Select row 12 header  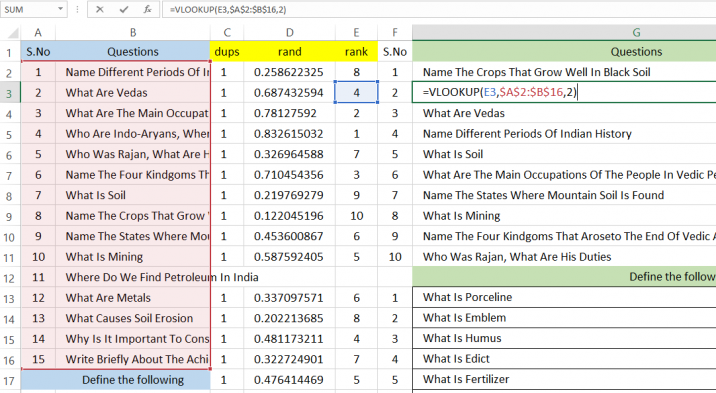click(x=10, y=278)
